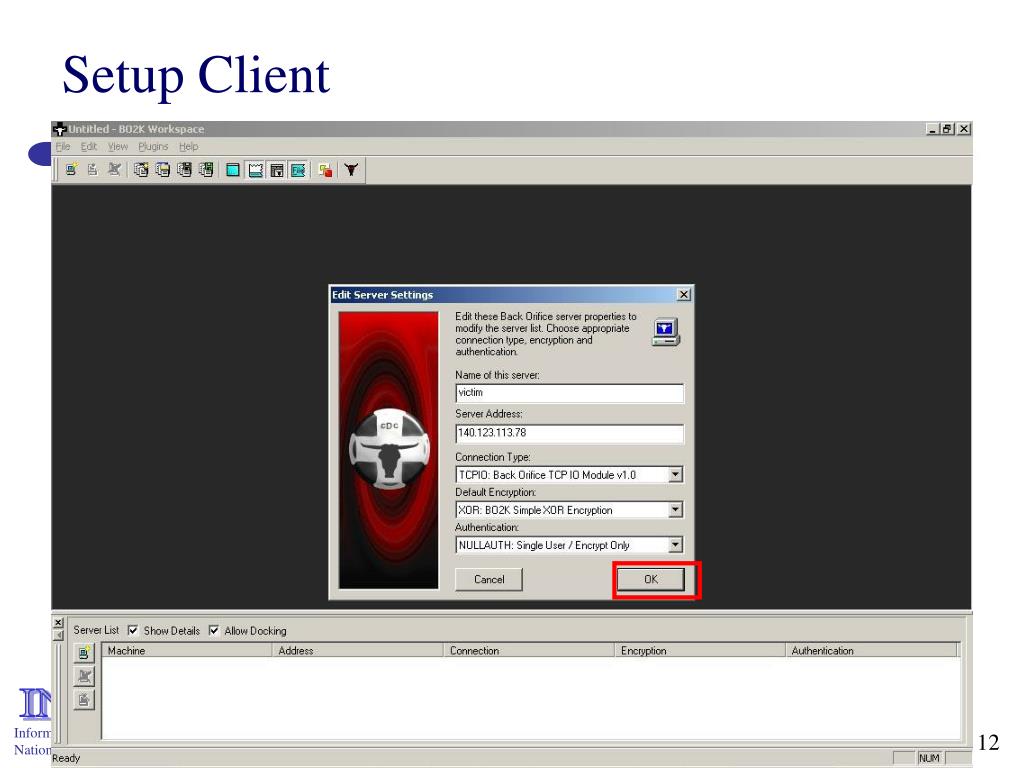Image resolution: width=1024 pixels, height=768 pixels.
Task: Click the BO2K bull logo in the title bar
Action: click(x=59, y=129)
